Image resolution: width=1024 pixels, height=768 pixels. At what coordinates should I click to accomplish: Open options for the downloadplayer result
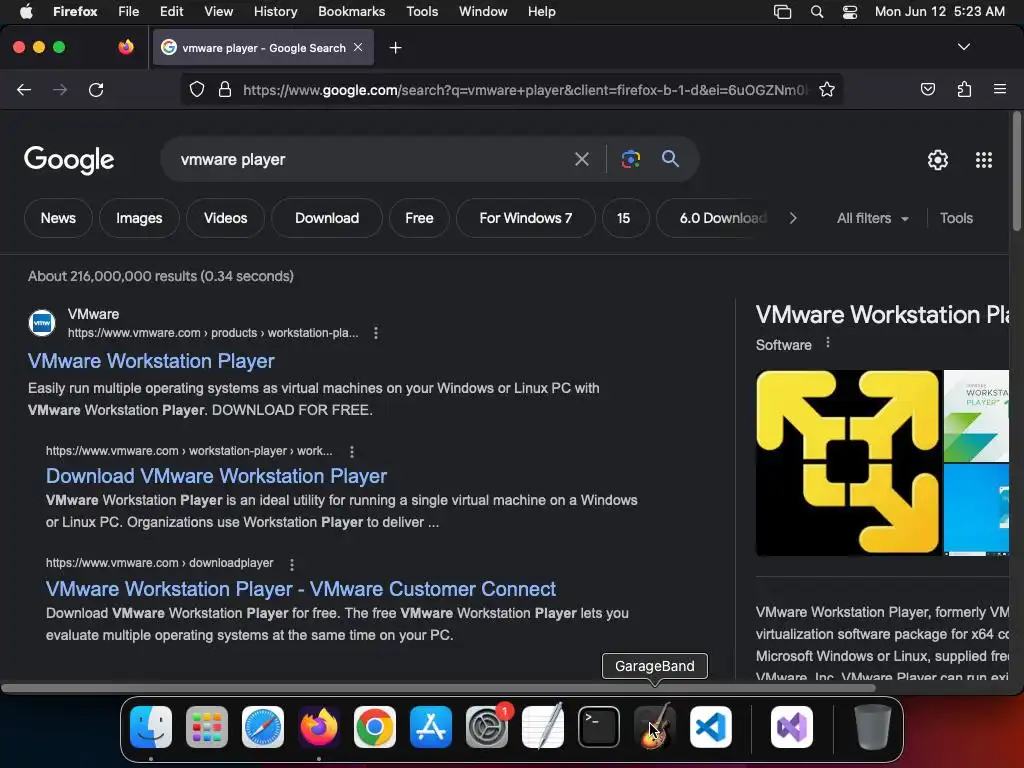(x=292, y=564)
